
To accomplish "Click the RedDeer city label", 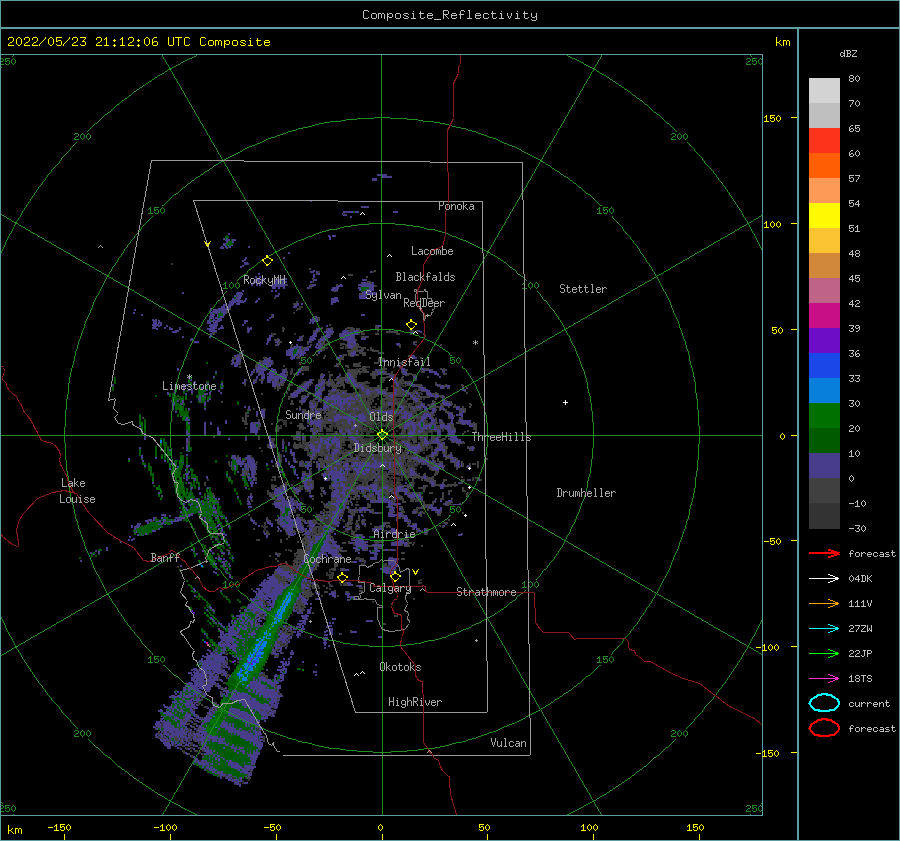I will coord(424,303).
